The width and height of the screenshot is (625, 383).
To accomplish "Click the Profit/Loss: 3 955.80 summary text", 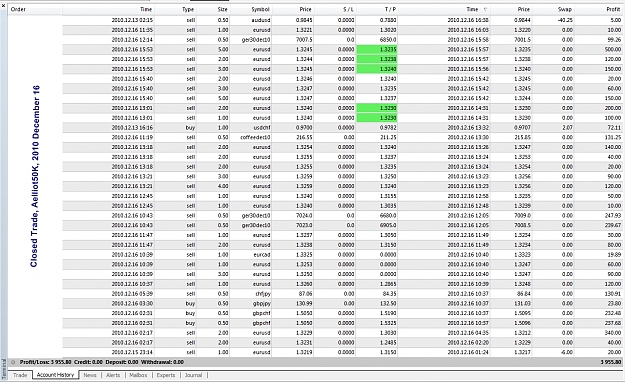I will pyautogui.click(x=45, y=362).
